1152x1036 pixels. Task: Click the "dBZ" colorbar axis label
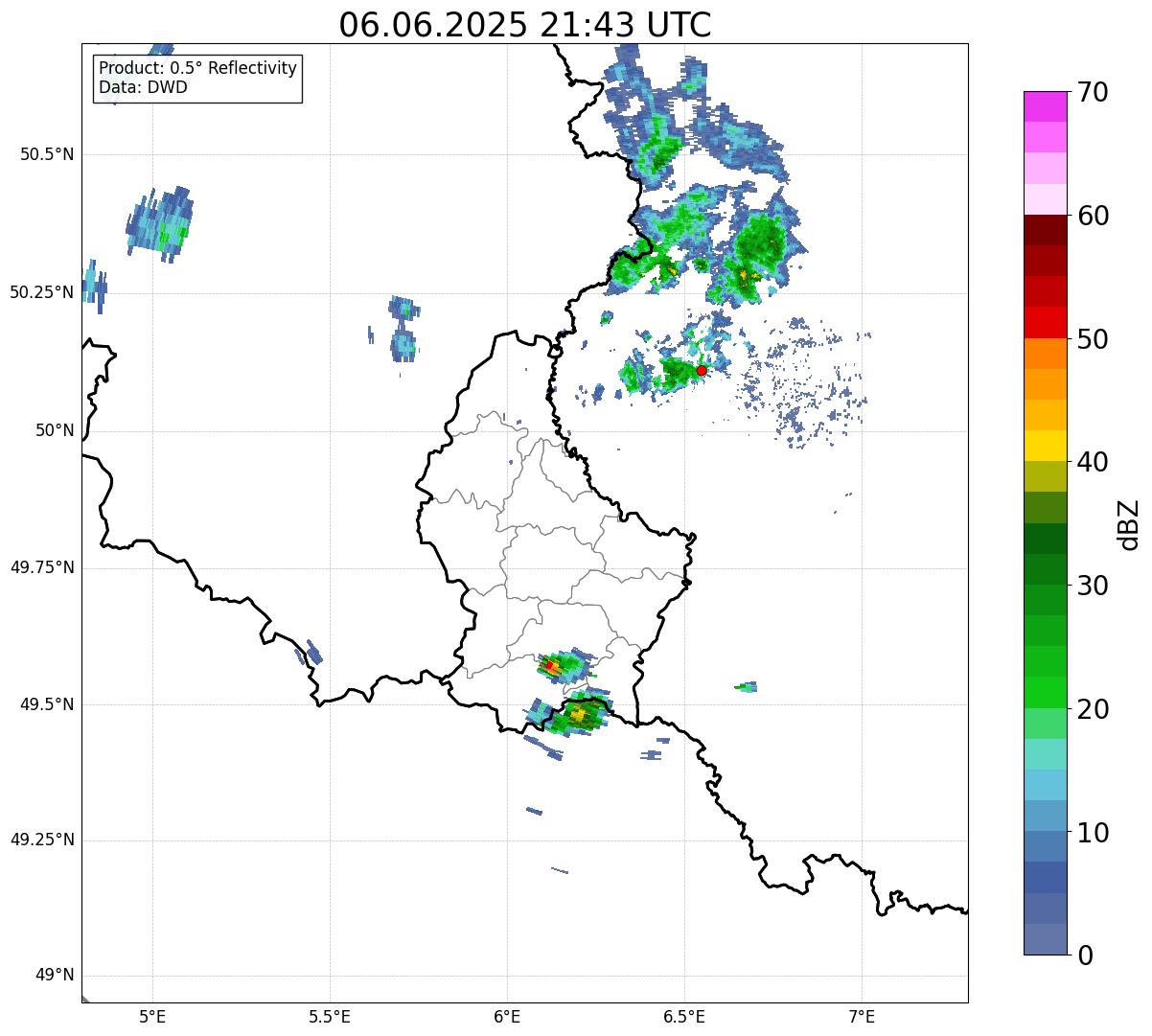[x=1129, y=523]
